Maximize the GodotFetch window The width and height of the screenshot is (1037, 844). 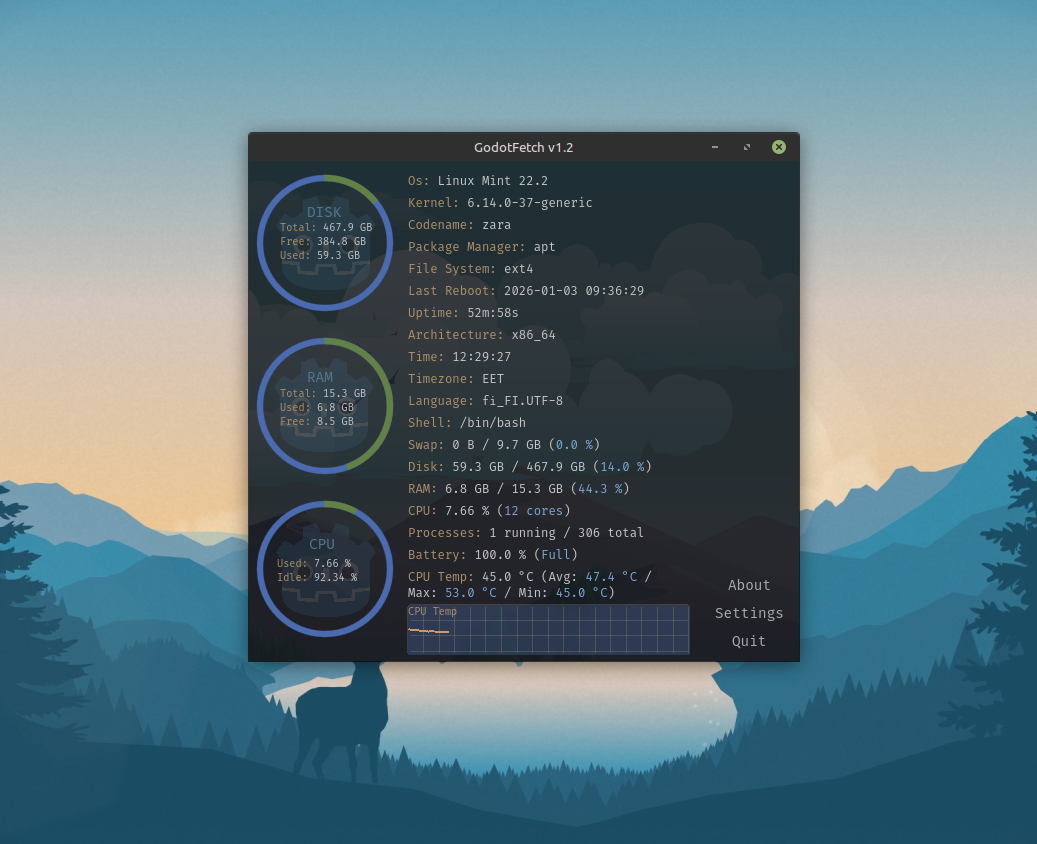coord(747,147)
